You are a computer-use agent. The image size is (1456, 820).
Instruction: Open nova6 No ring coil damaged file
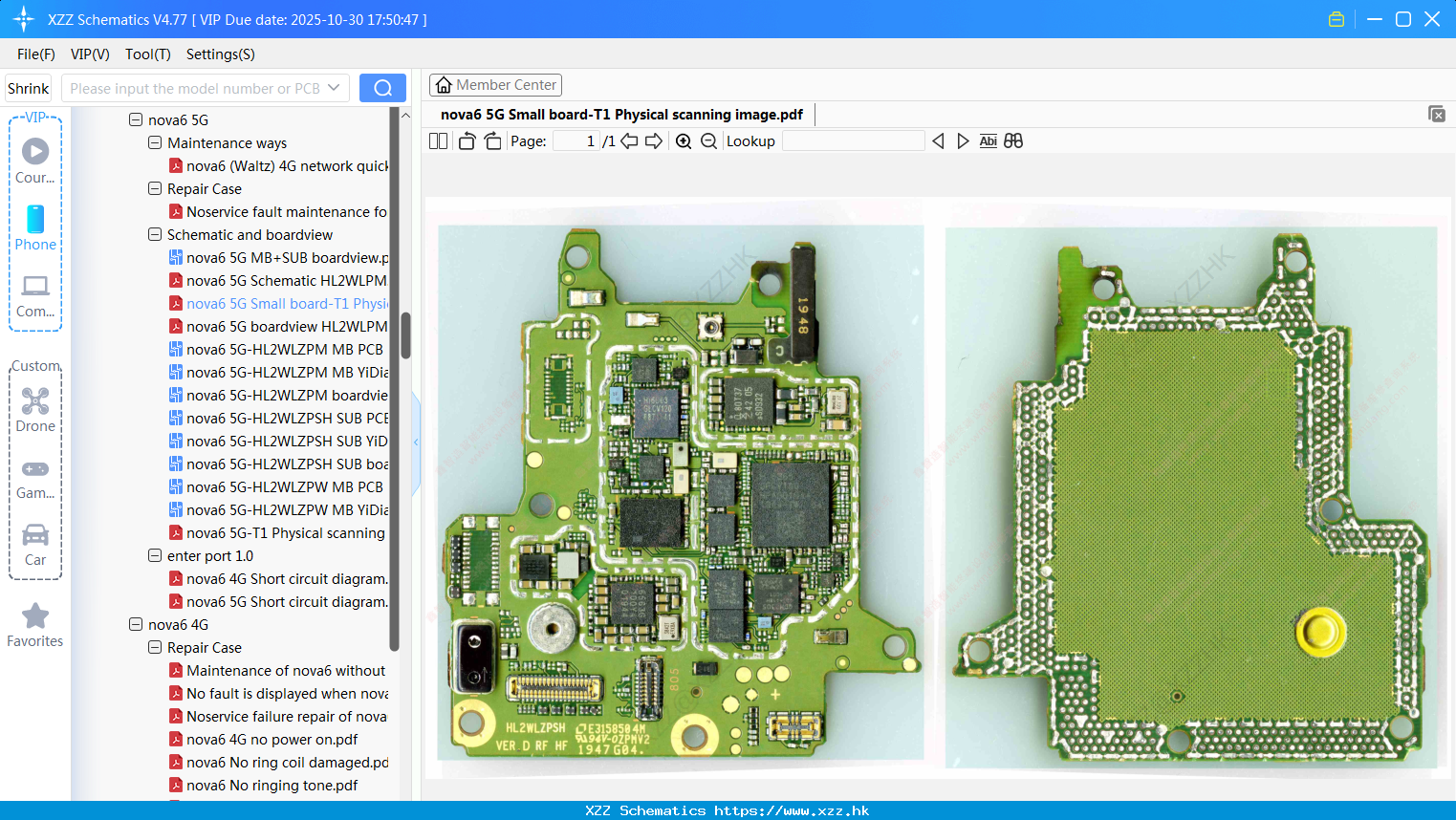pyautogui.click(x=279, y=762)
